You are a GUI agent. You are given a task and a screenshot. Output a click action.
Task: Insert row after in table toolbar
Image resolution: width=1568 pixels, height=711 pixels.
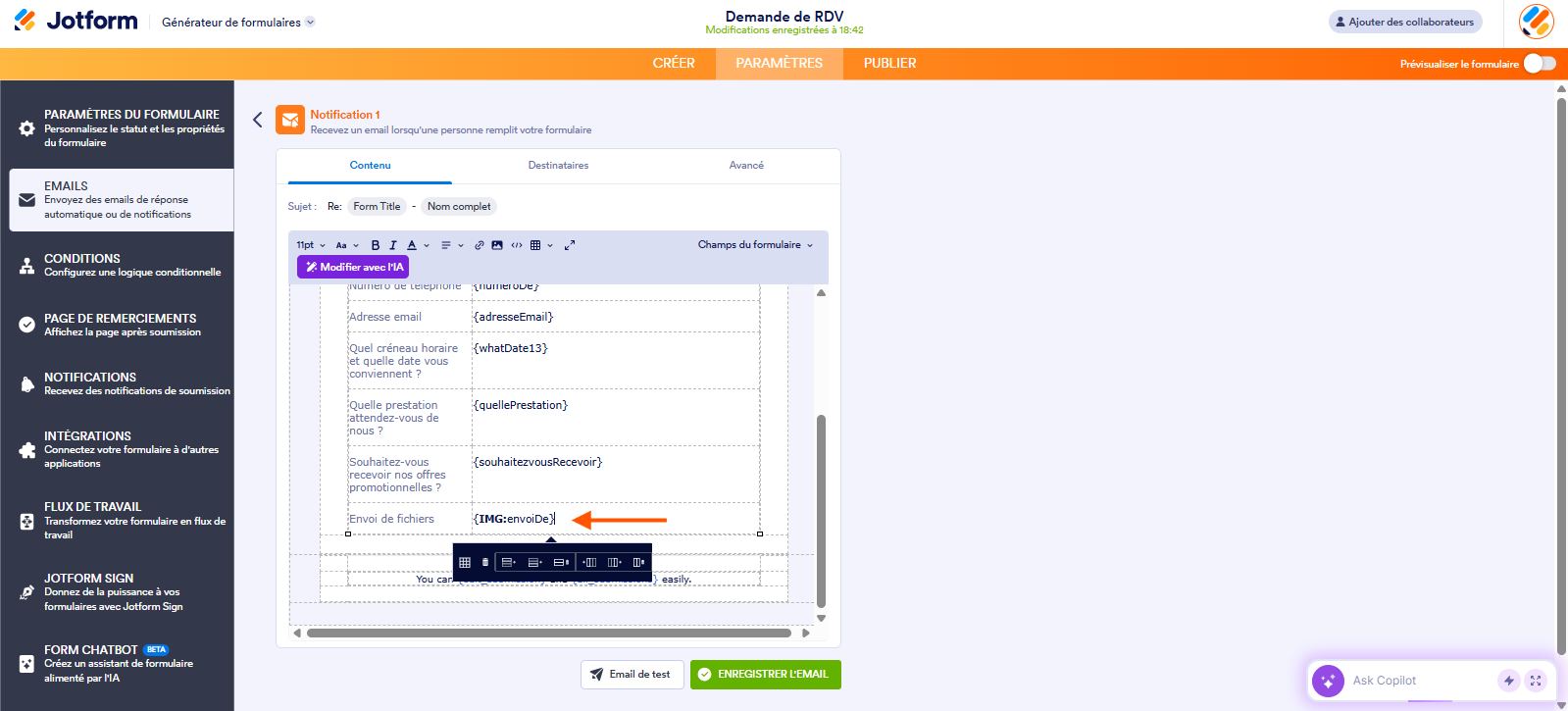[534, 562]
